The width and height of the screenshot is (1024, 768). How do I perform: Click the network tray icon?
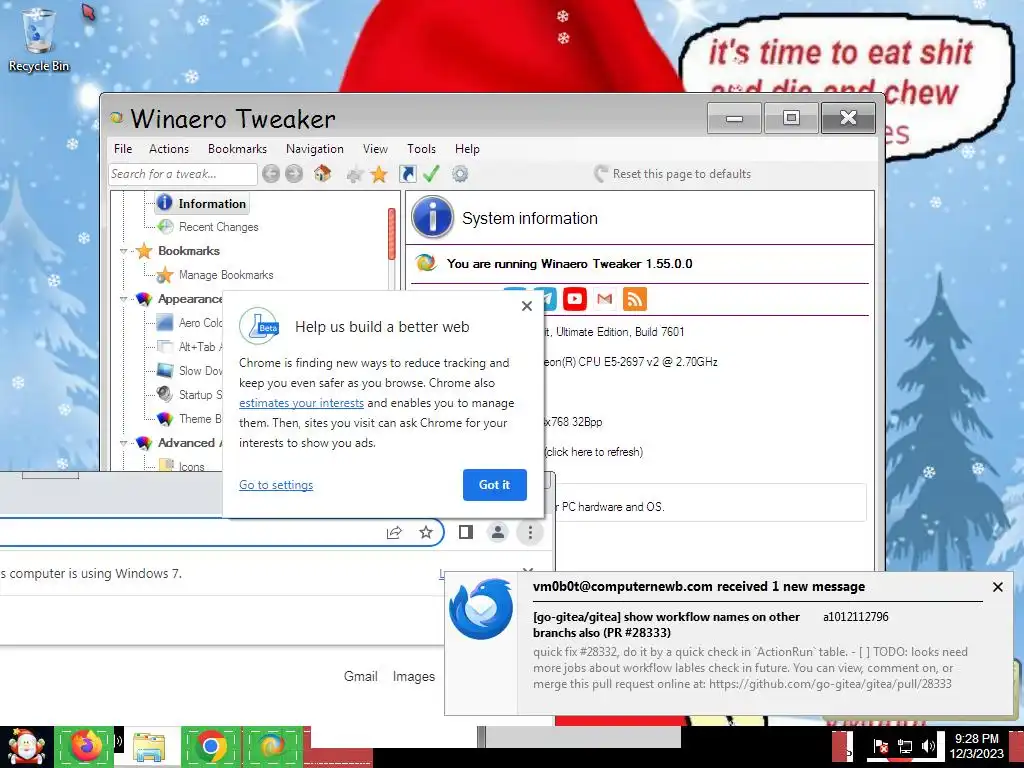click(904, 746)
